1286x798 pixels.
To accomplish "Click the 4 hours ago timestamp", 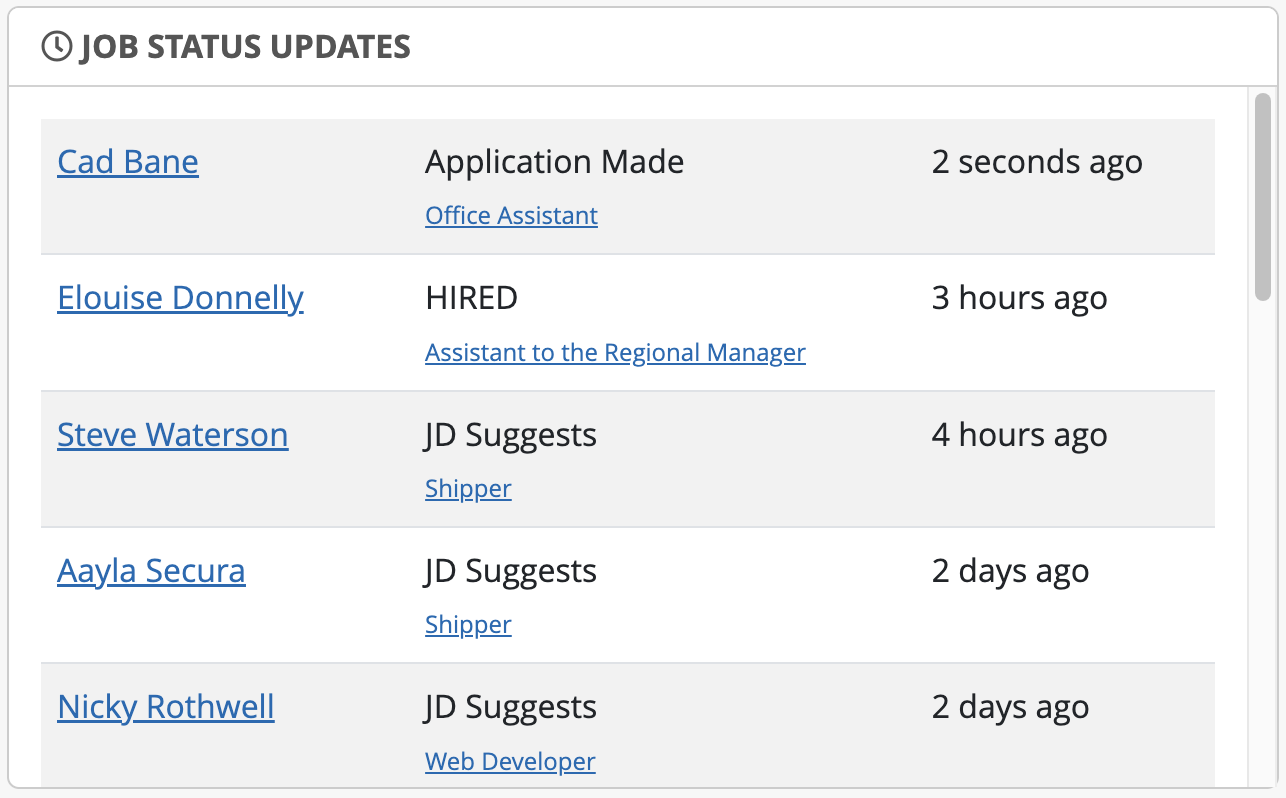I will (x=1019, y=435).
